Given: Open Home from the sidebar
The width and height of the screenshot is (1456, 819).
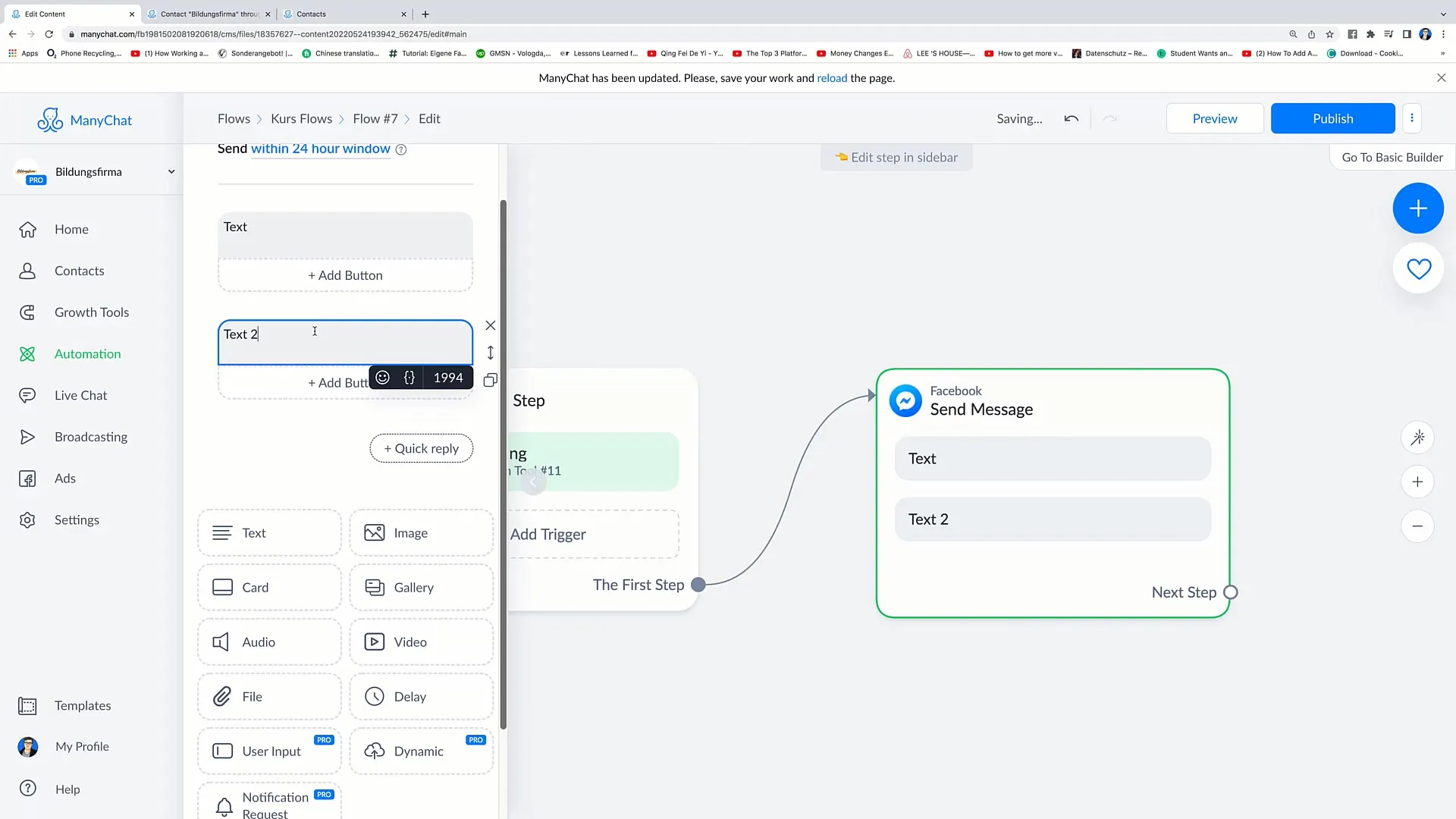Looking at the screenshot, I should tap(71, 229).
